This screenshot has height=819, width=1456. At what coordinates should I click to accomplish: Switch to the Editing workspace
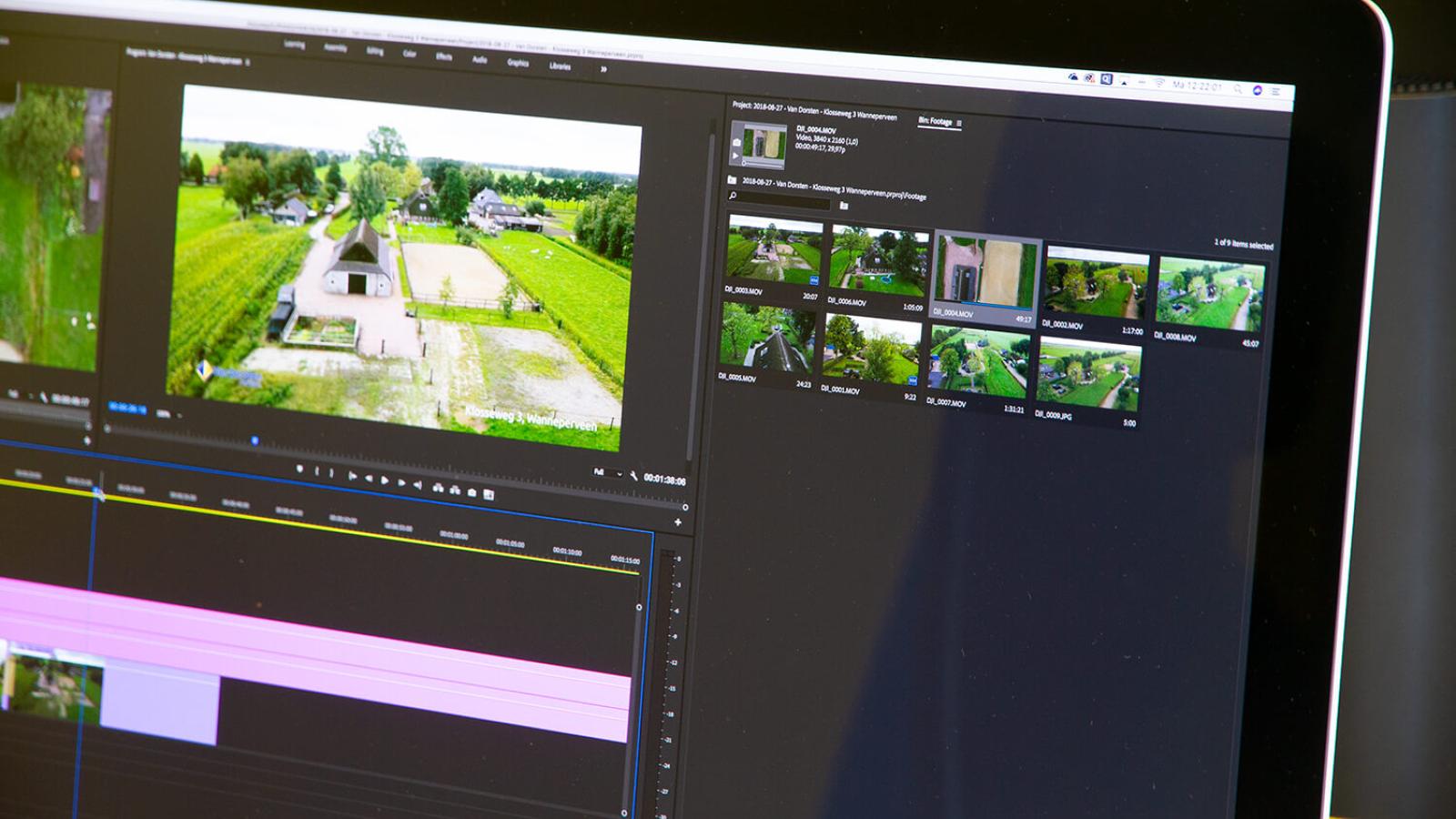tap(375, 51)
